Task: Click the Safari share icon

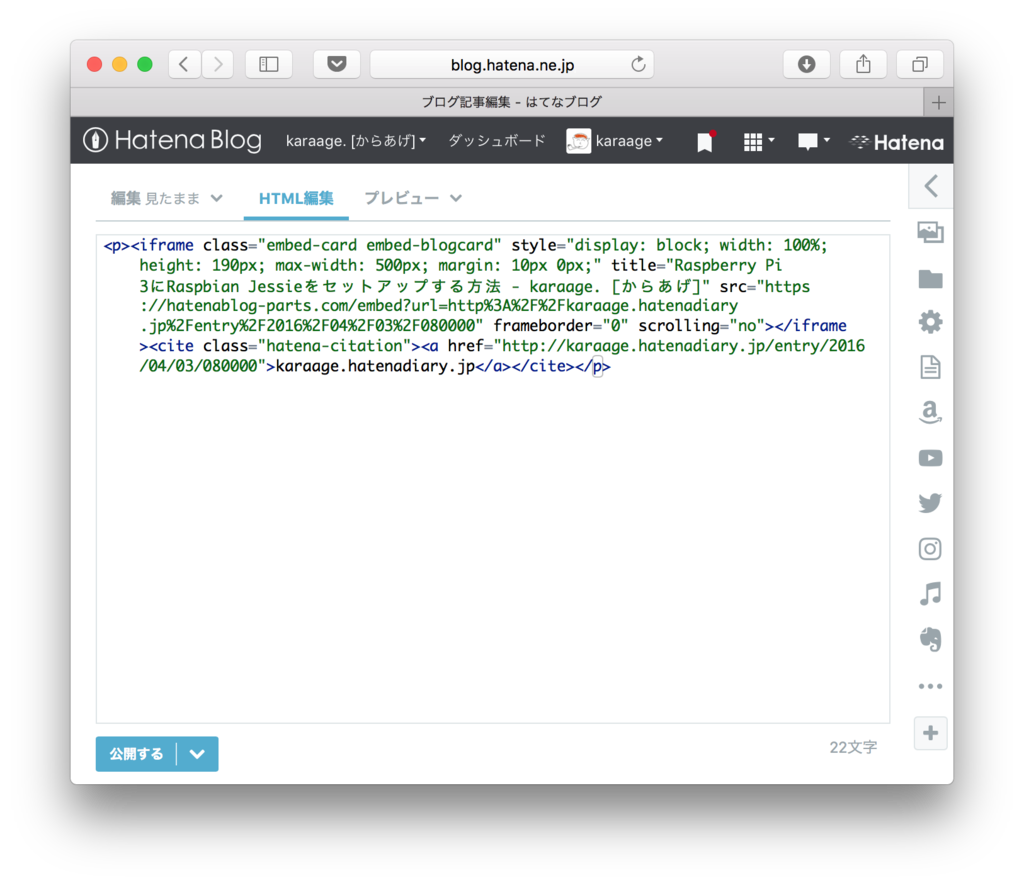Action: (863, 64)
